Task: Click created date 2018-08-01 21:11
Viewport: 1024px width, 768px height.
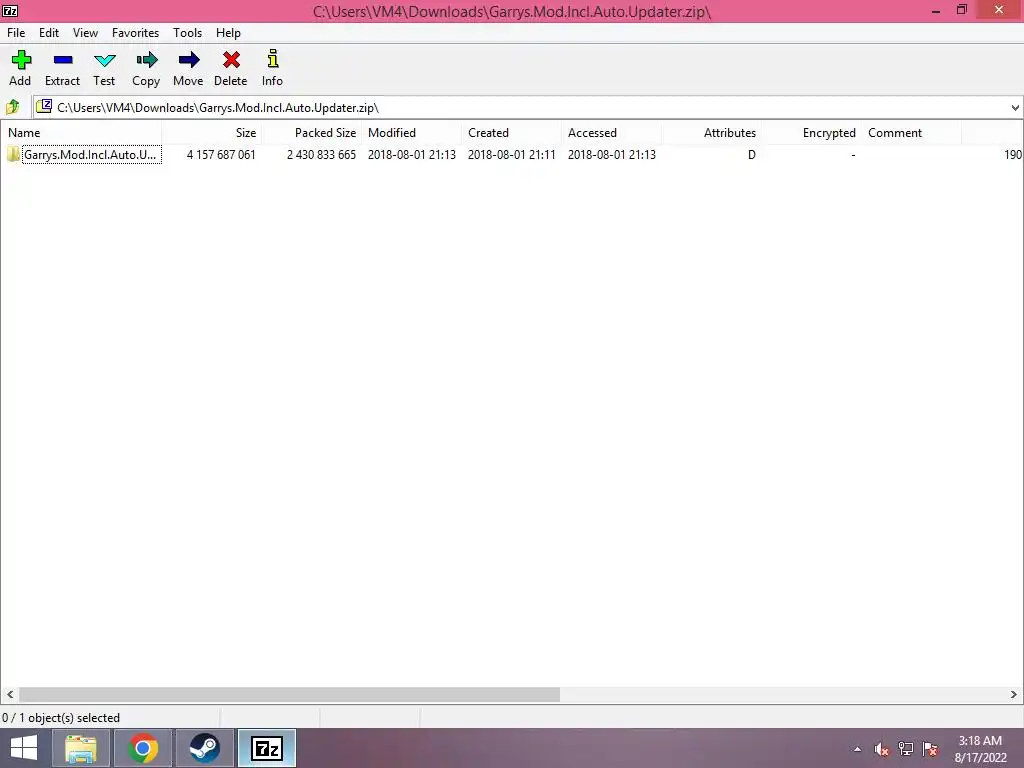Action: point(511,155)
